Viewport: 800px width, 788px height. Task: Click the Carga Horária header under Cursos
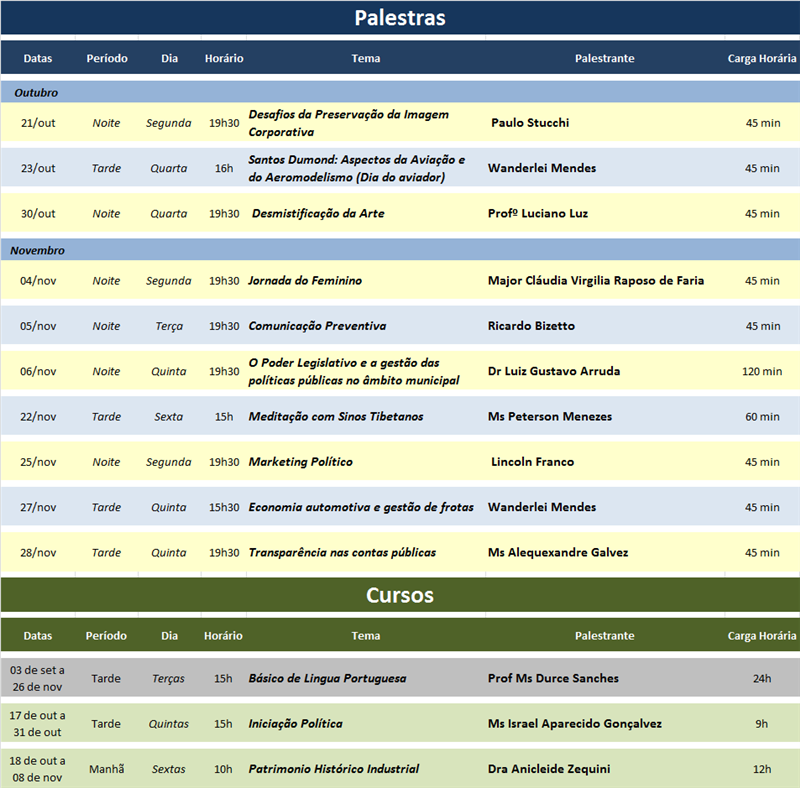pos(761,636)
